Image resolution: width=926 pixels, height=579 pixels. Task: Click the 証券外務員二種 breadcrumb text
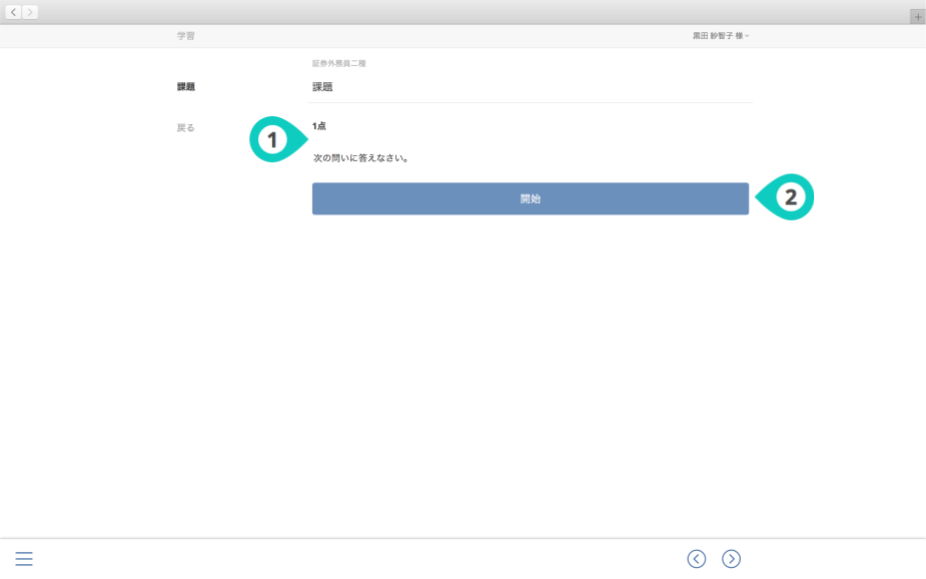(x=339, y=63)
